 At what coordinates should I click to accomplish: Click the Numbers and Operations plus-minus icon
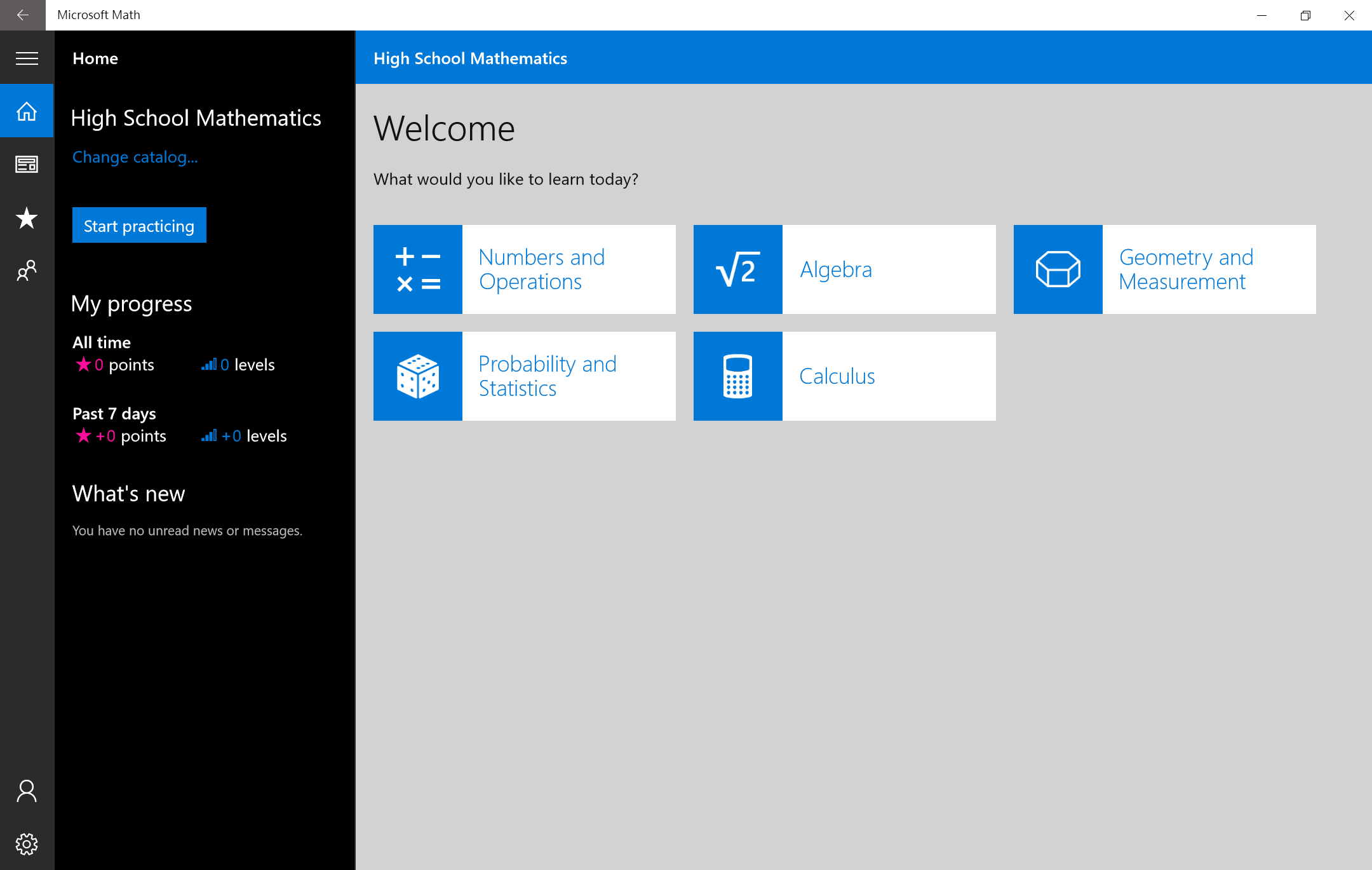point(418,269)
